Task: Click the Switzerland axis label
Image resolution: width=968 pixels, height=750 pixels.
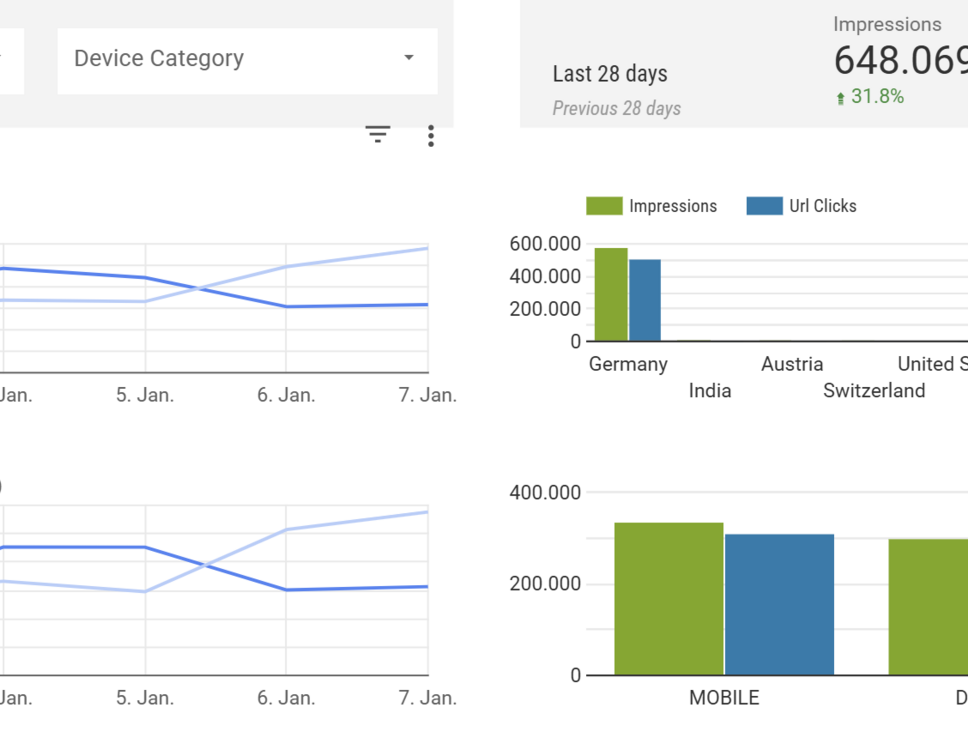Action: point(874,391)
